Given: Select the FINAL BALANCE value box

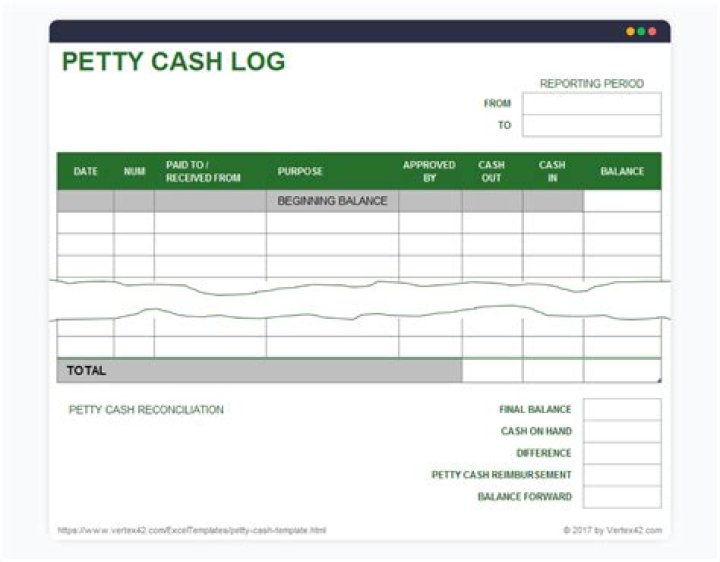Looking at the screenshot, I should pyautogui.click(x=622, y=410).
